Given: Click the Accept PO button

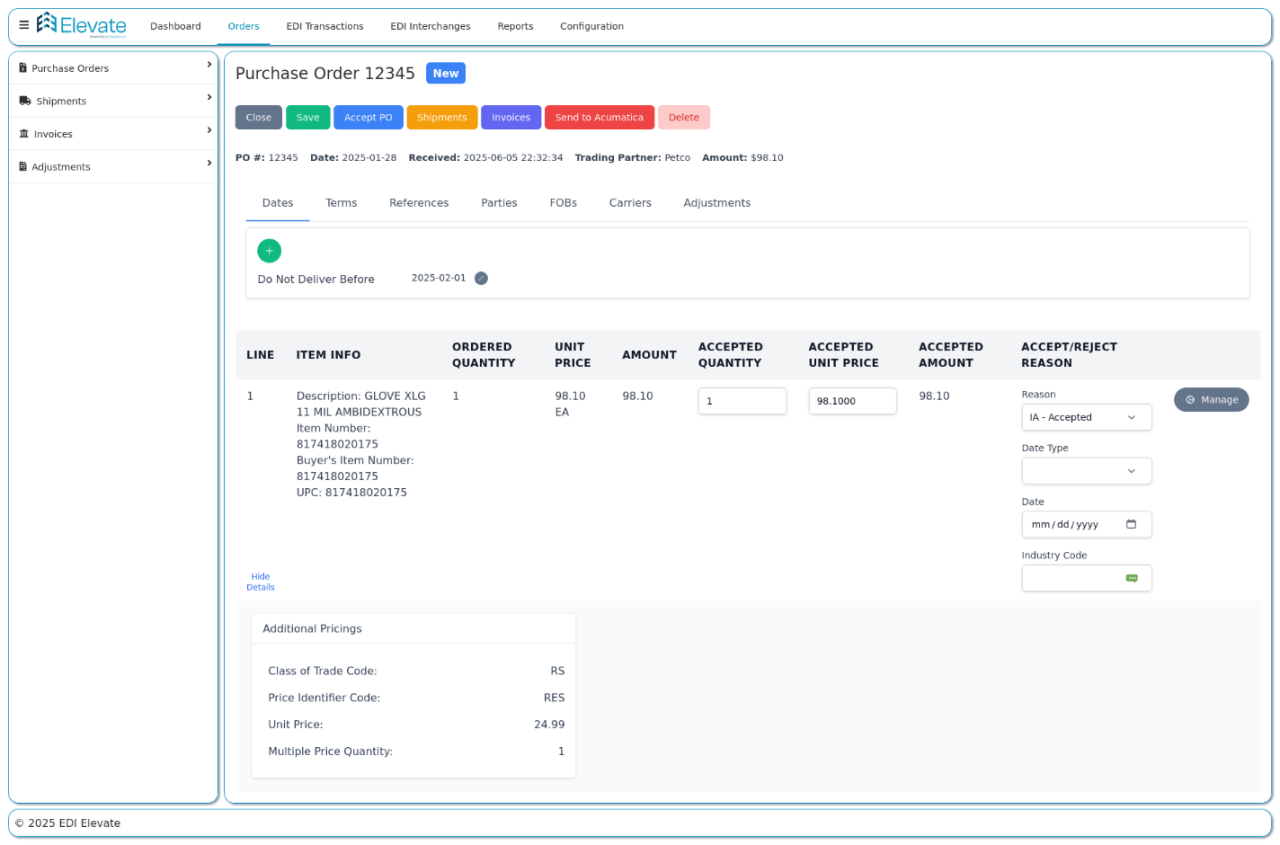Looking at the screenshot, I should [368, 117].
